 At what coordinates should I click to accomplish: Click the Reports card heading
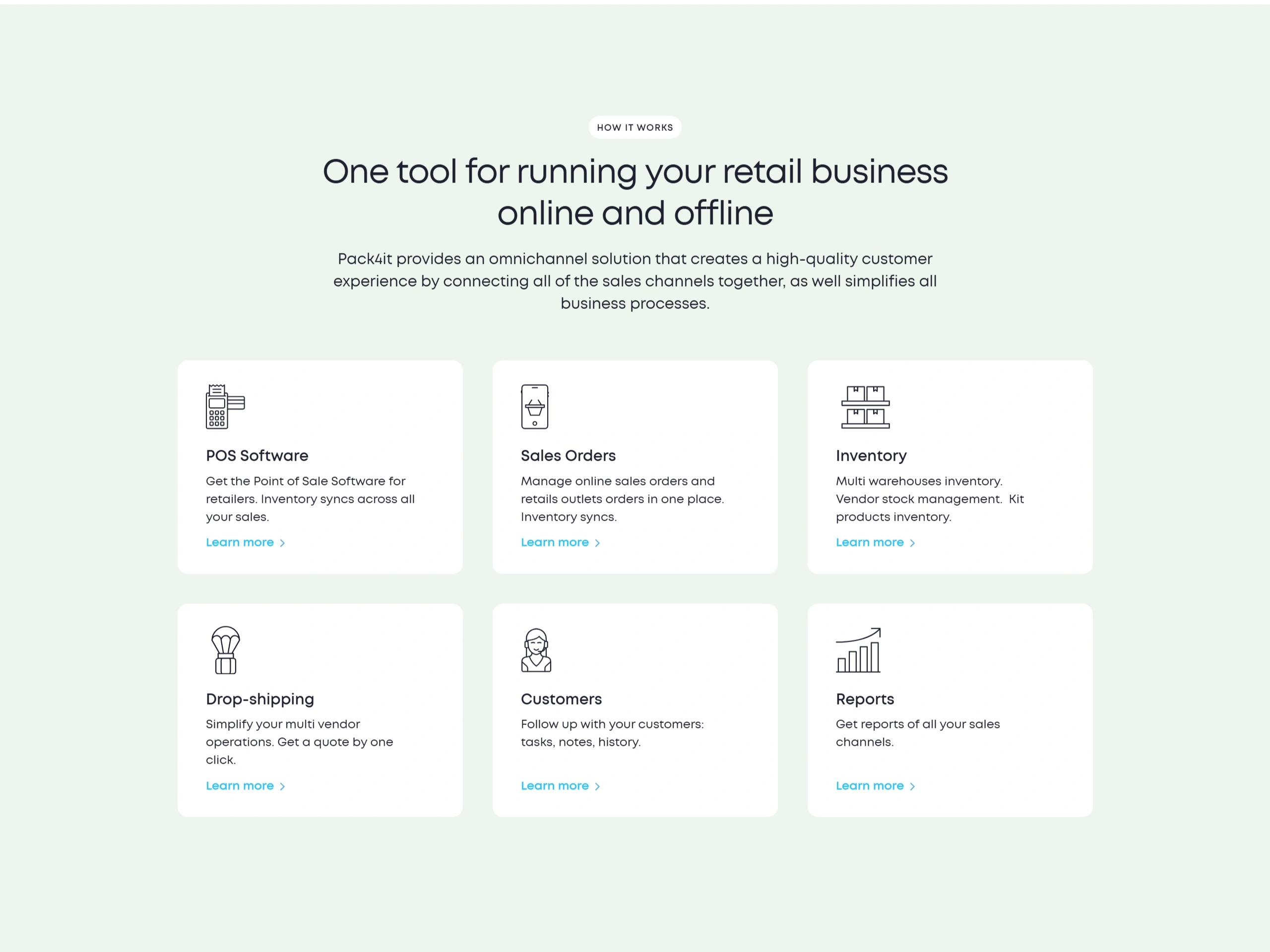pyautogui.click(x=865, y=699)
